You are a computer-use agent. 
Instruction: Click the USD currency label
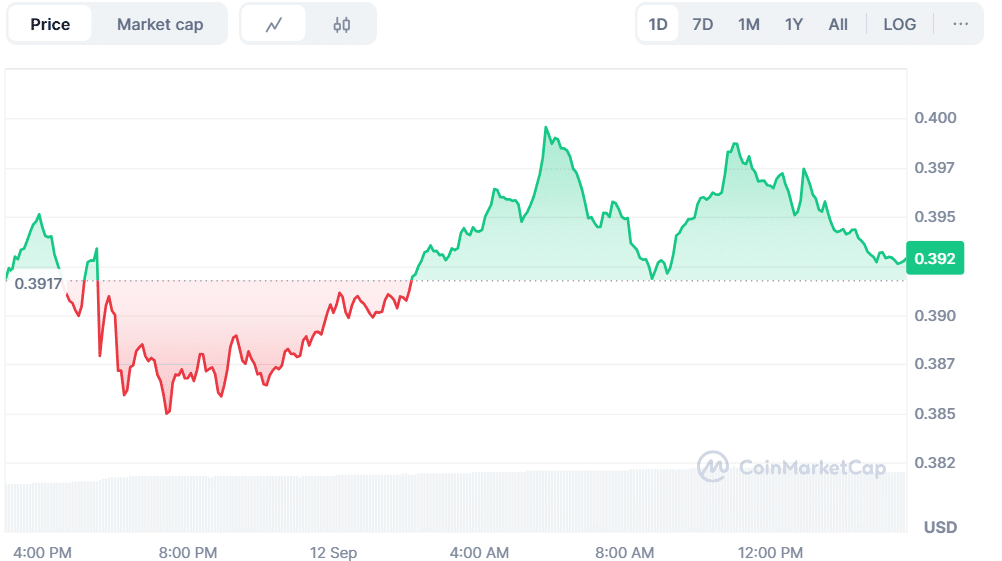point(939,527)
